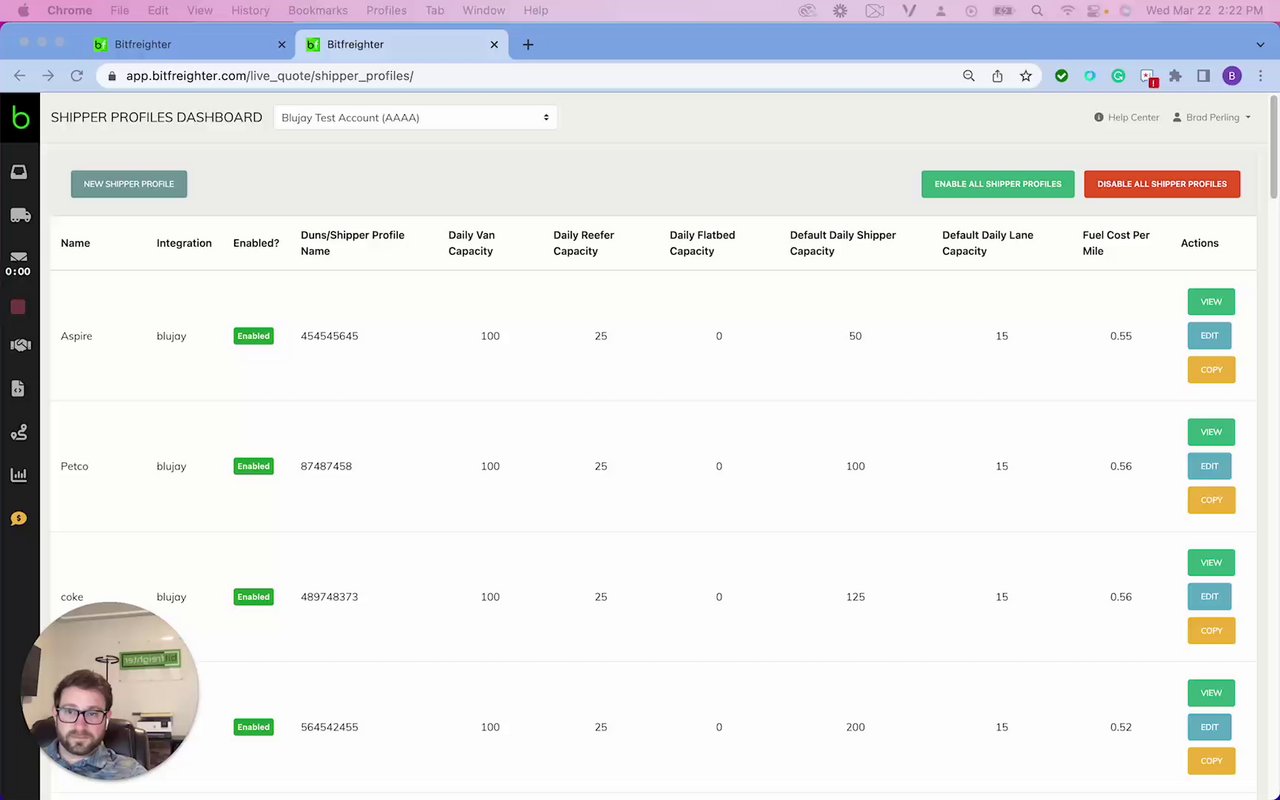The height and width of the screenshot is (800, 1280).
Task: Click Duns number 489748373
Action: [x=329, y=597]
